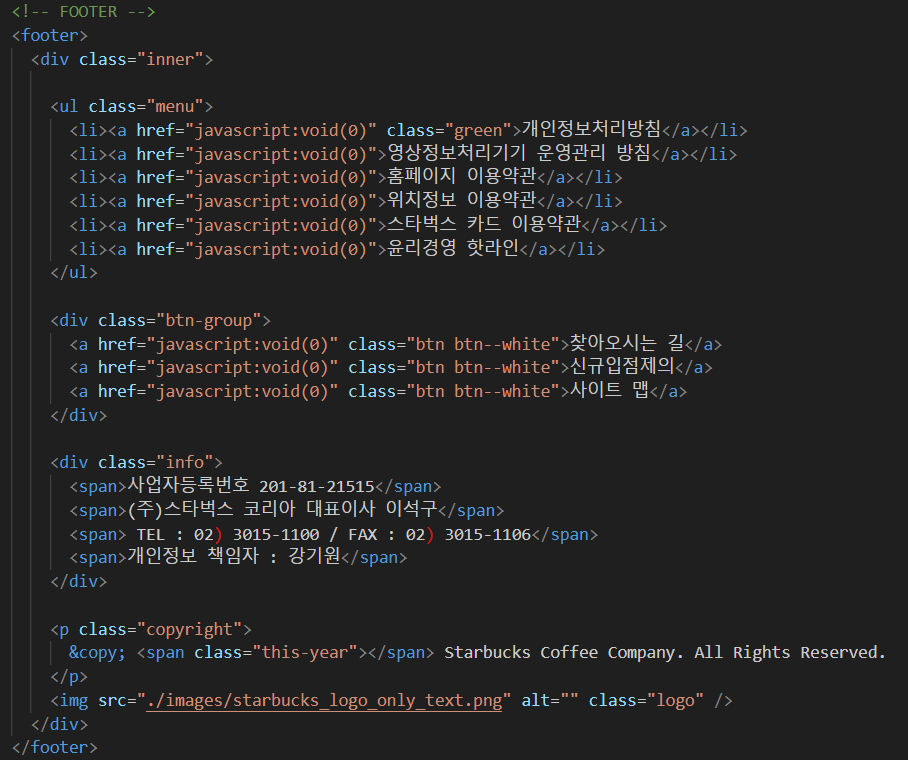
Task: Open the starbucks_logo_only_text.png image path link
Action: click(x=324, y=701)
